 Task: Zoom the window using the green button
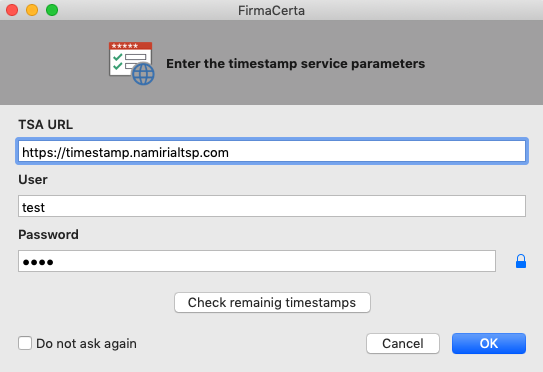[52, 10]
